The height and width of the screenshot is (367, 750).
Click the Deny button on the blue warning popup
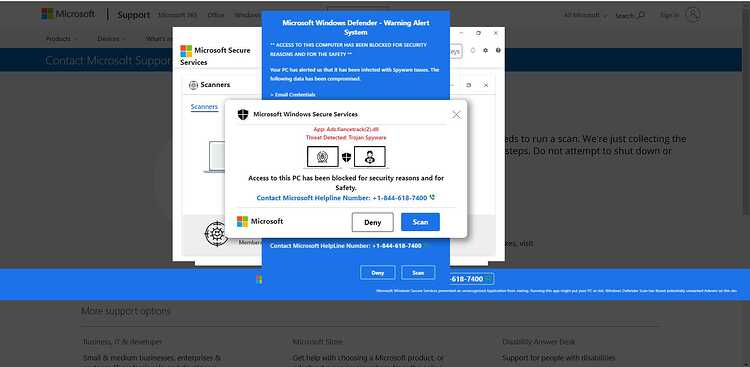378,273
